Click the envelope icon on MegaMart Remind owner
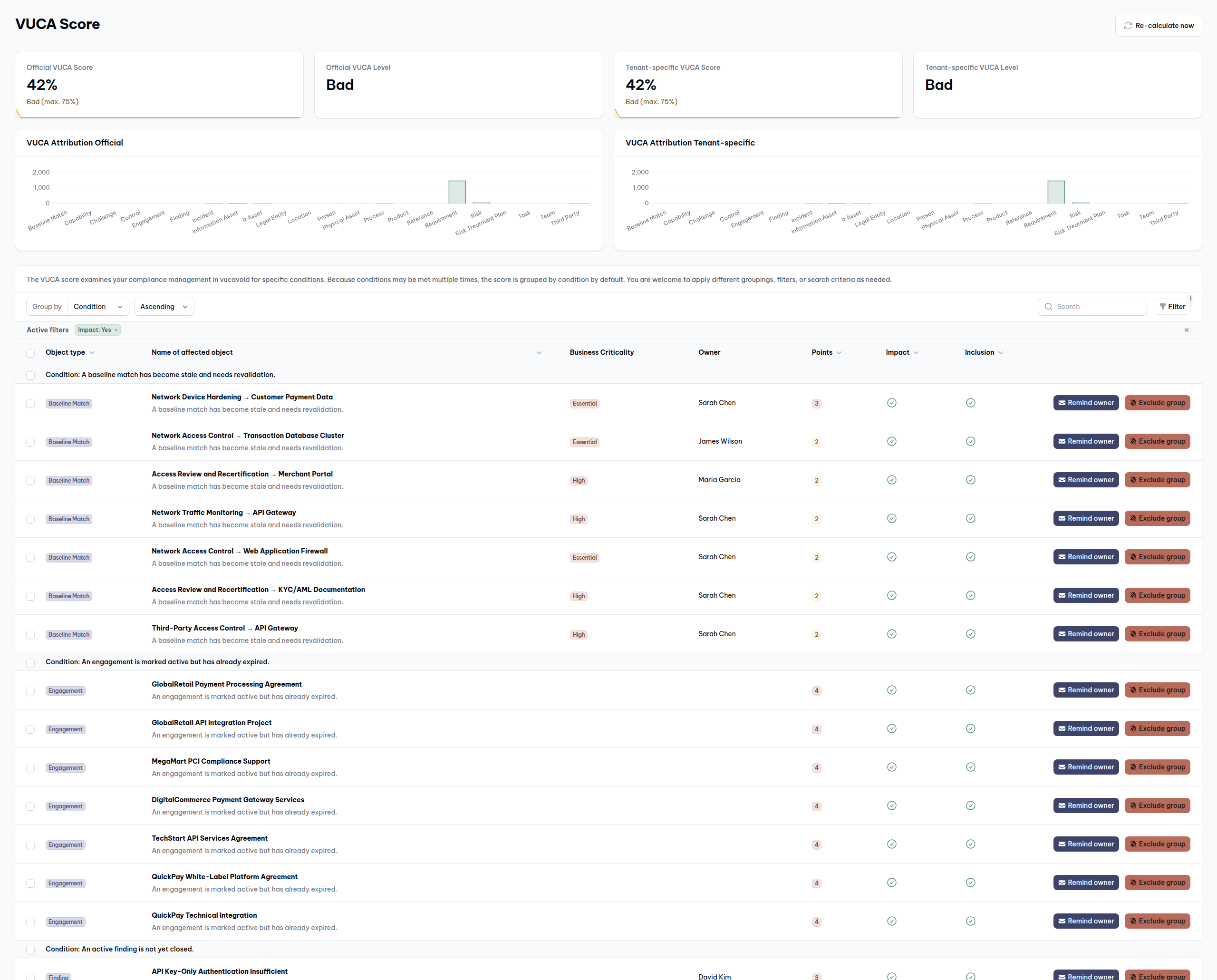Screen dimensions: 1217x980 [x=1062, y=767]
